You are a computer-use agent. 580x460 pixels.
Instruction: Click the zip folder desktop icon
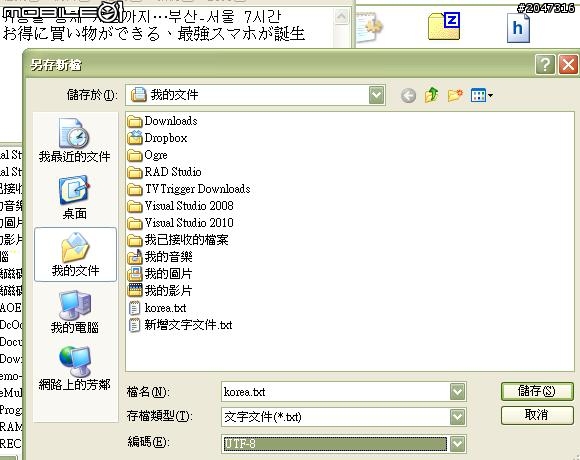(444, 26)
